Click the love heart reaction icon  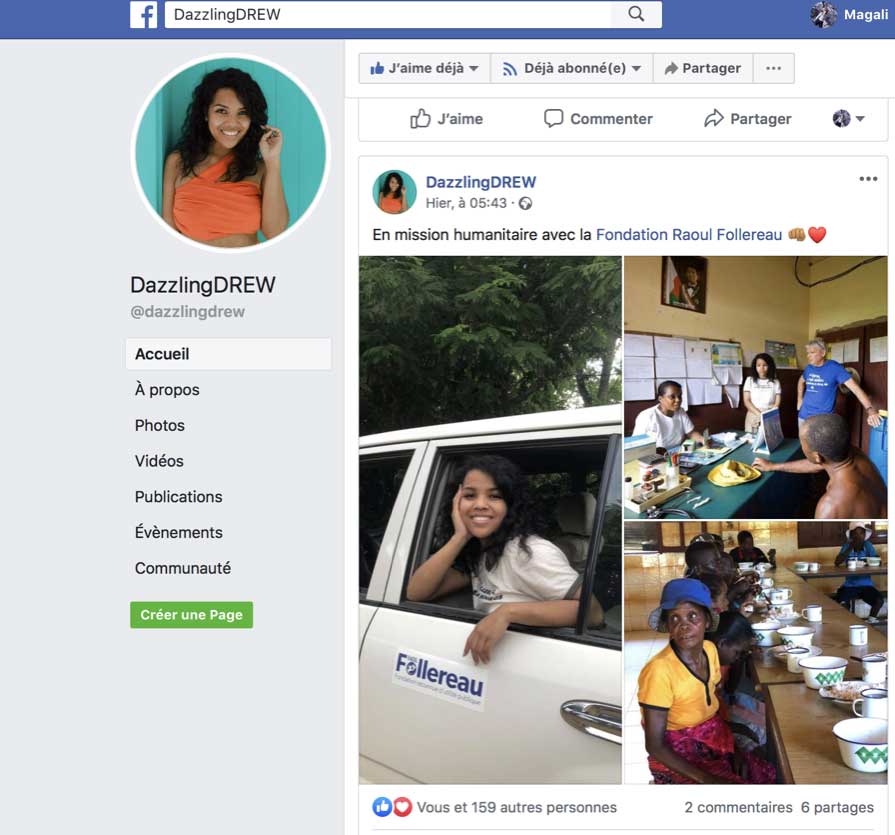coord(402,807)
